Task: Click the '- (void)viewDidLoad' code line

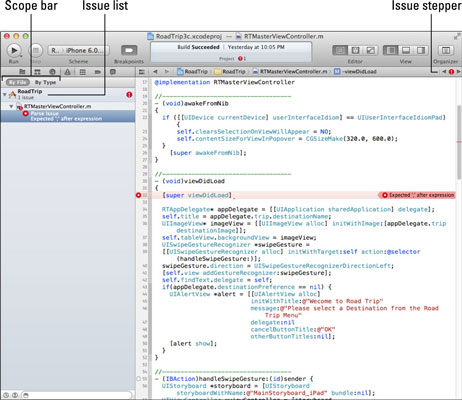Action: point(190,181)
